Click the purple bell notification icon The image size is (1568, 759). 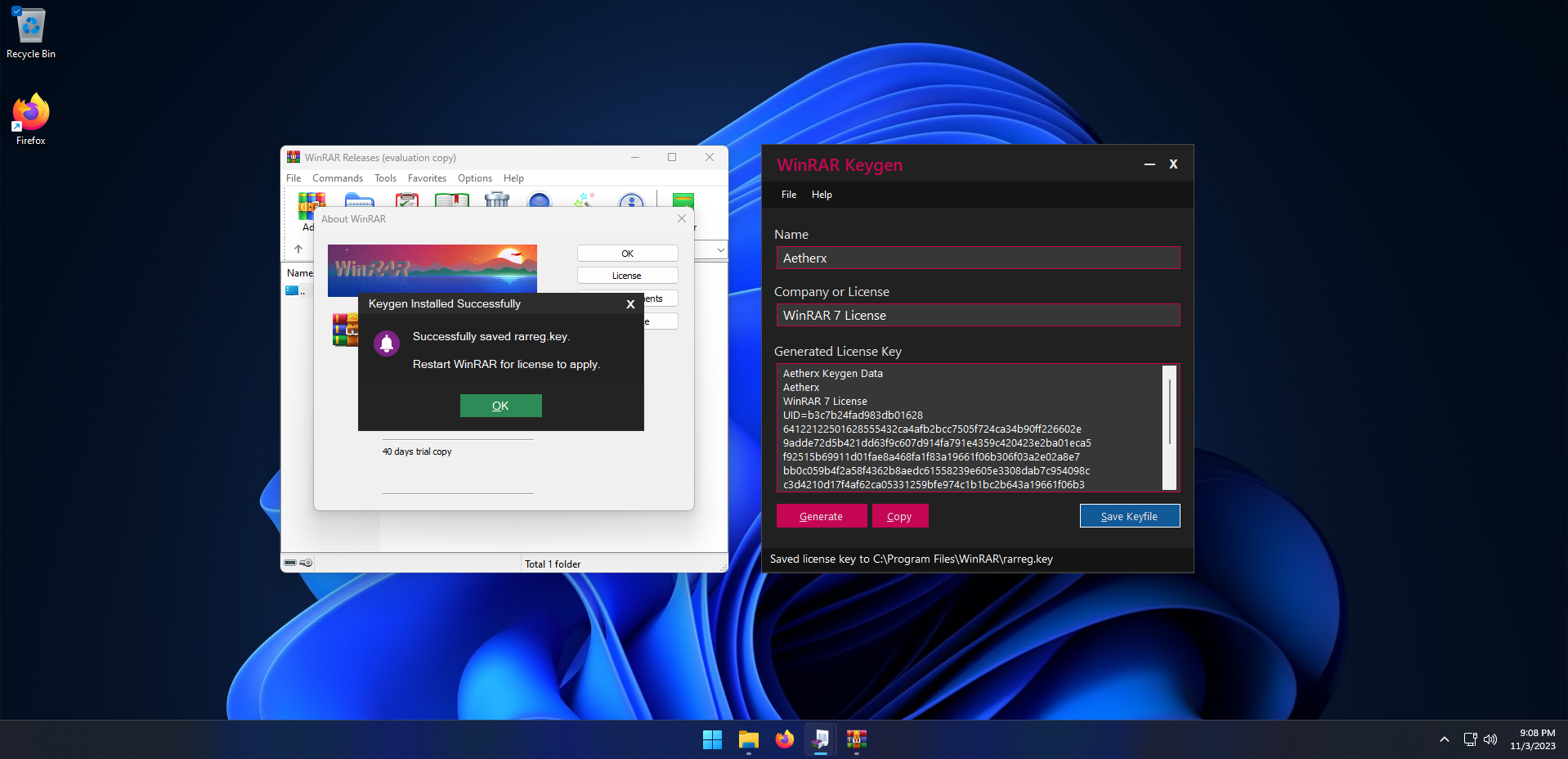(x=387, y=344)
